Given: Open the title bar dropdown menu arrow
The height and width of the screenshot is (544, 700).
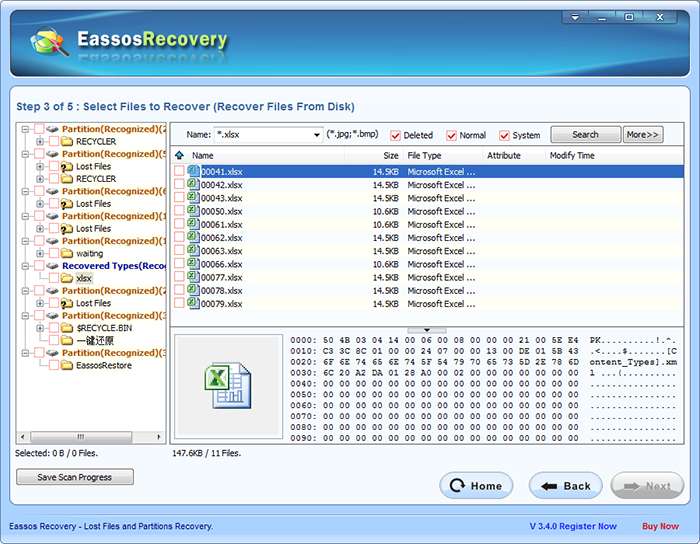Looking at the screenshot, I should point(575,17).
